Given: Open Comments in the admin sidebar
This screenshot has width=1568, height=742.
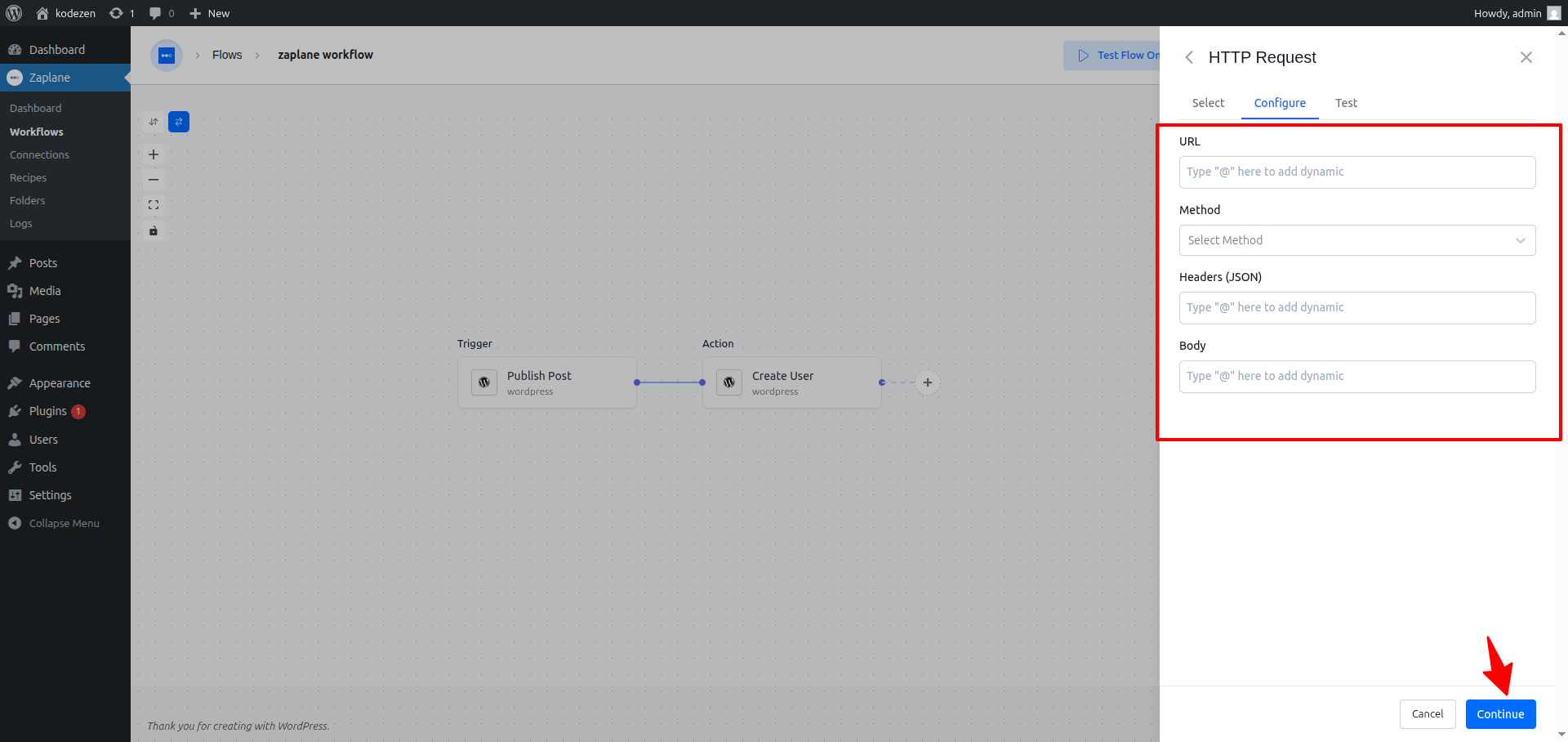Looking at the screenshot, I should click(x=65, y=346).
